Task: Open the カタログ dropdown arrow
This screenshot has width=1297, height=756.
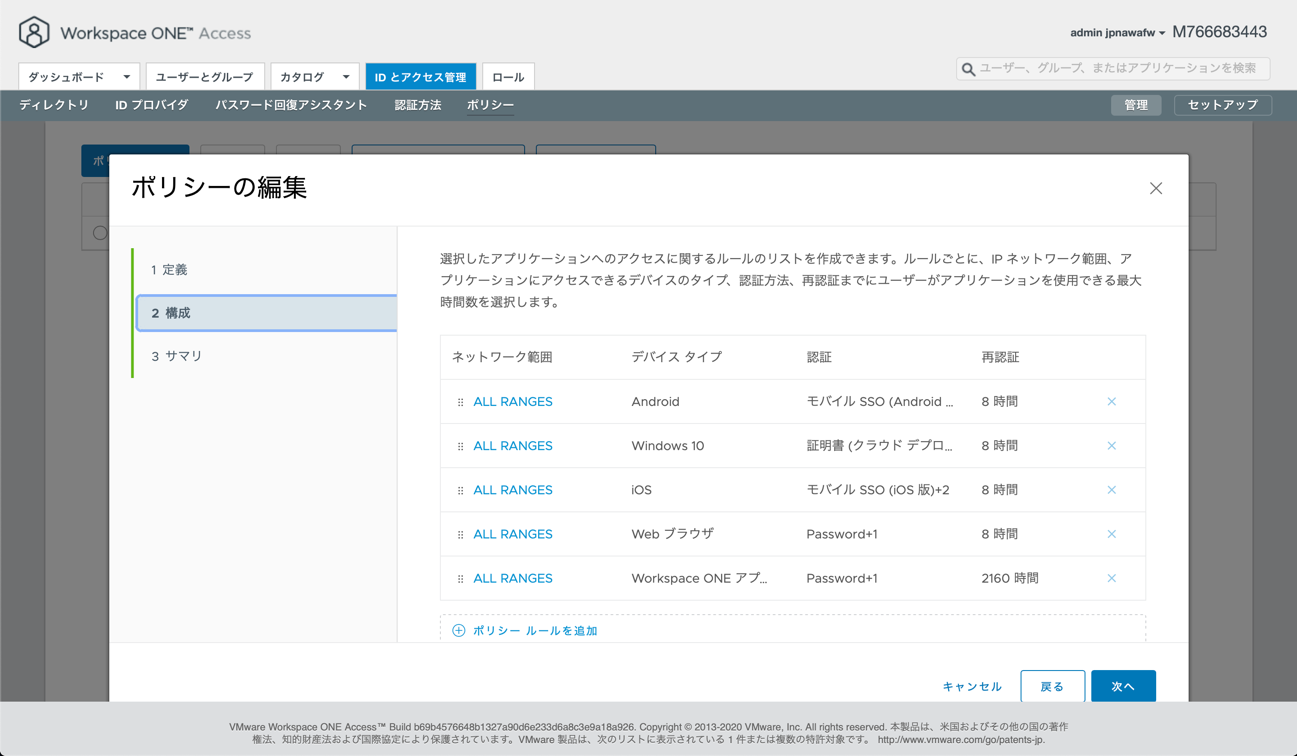Action: tap(346, 77)
